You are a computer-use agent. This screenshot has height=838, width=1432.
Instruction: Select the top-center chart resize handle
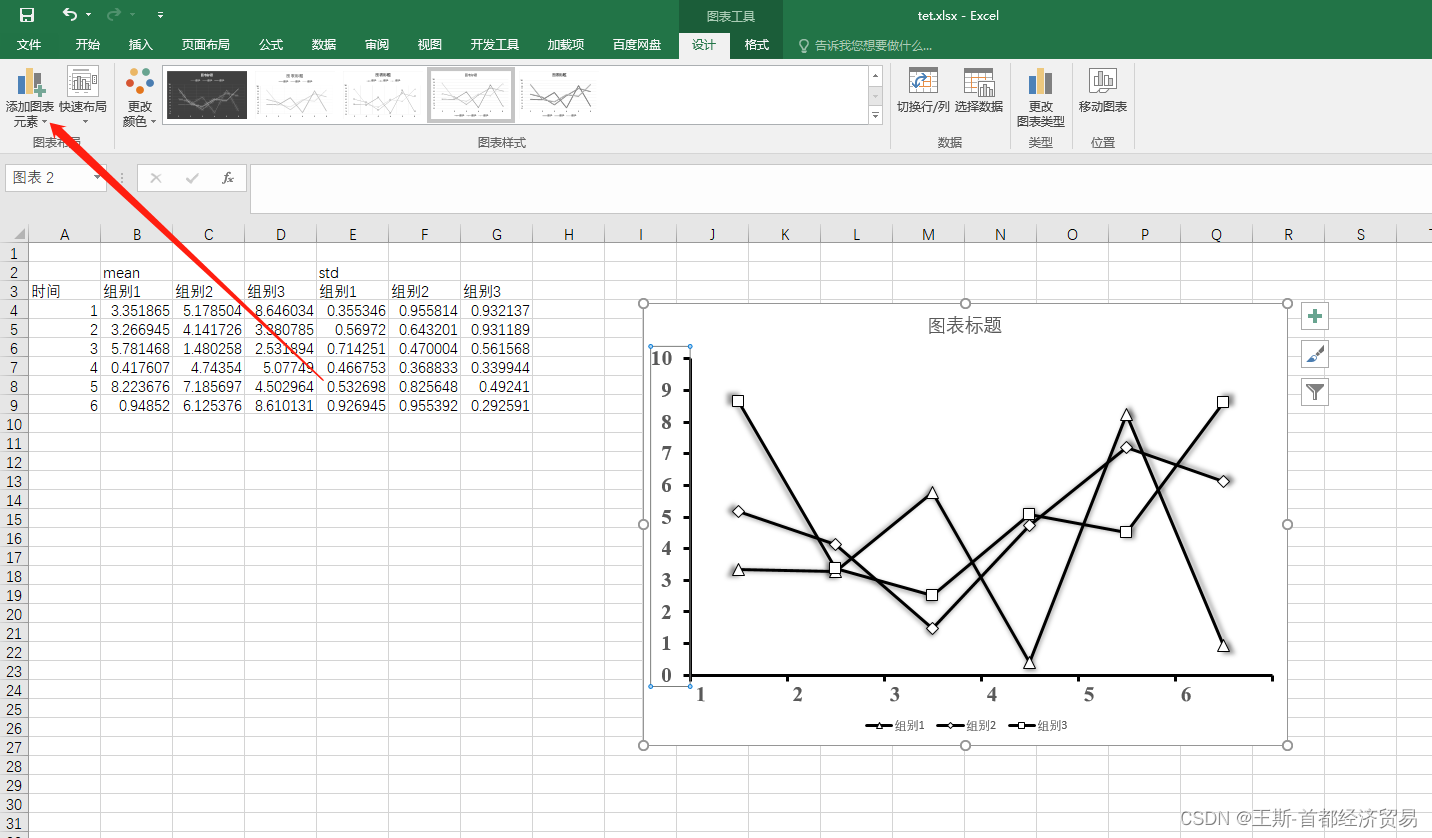[965, 303]
